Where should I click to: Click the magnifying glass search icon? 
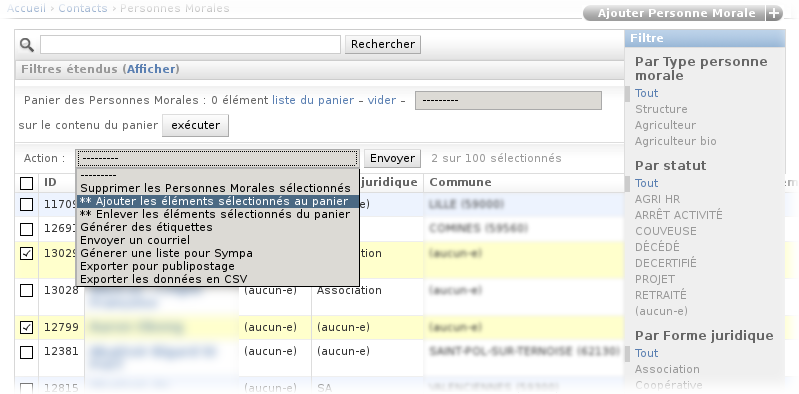(26, 45)
